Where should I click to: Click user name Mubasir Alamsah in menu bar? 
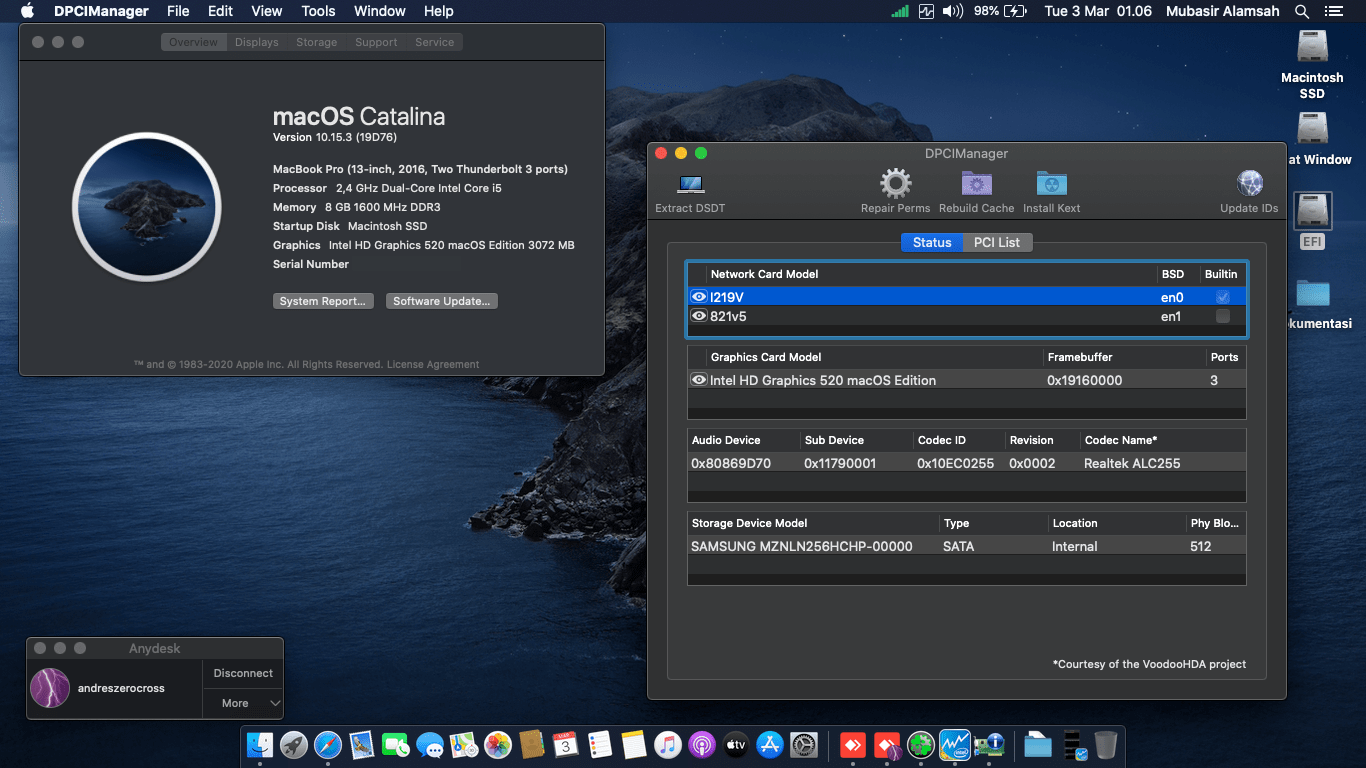point(1222,11)
